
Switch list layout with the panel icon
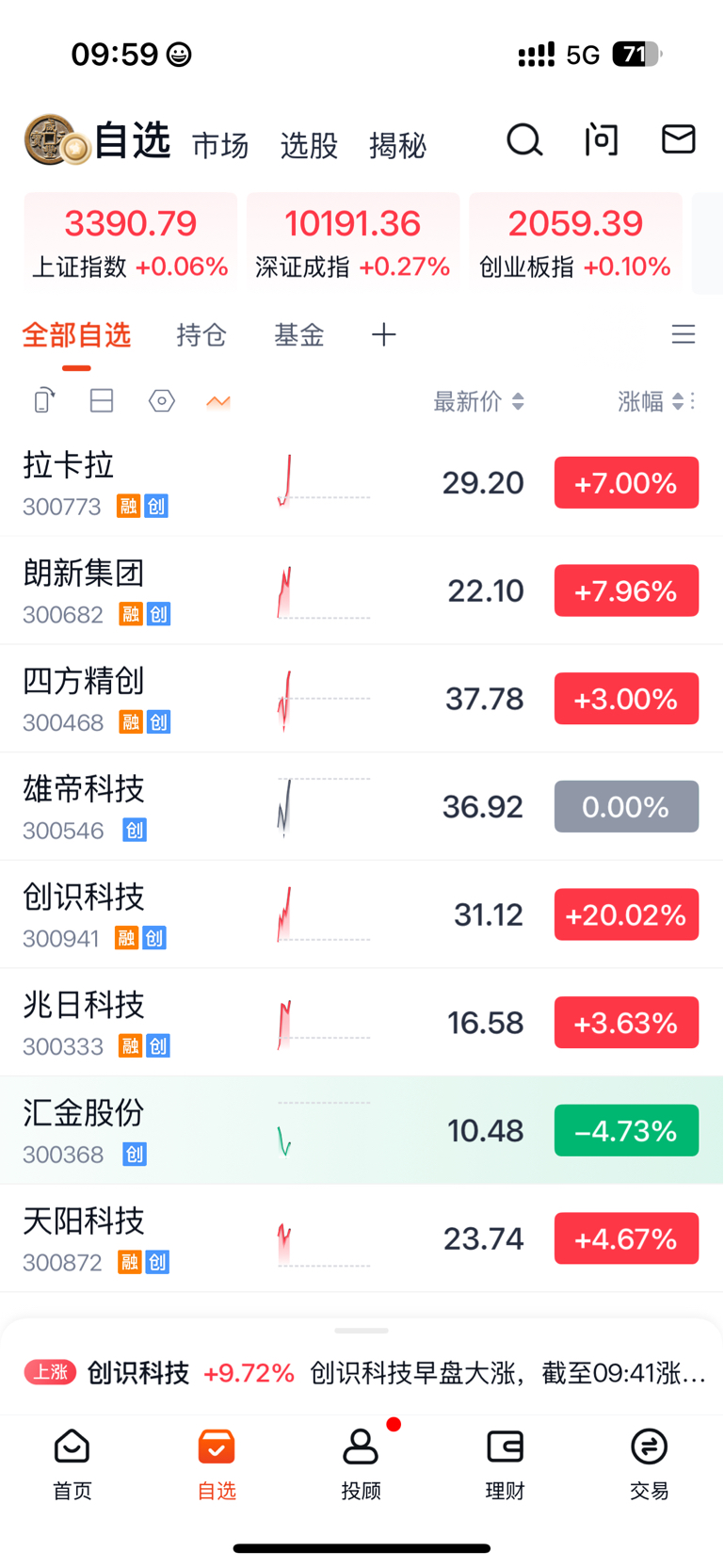point(102,401)
